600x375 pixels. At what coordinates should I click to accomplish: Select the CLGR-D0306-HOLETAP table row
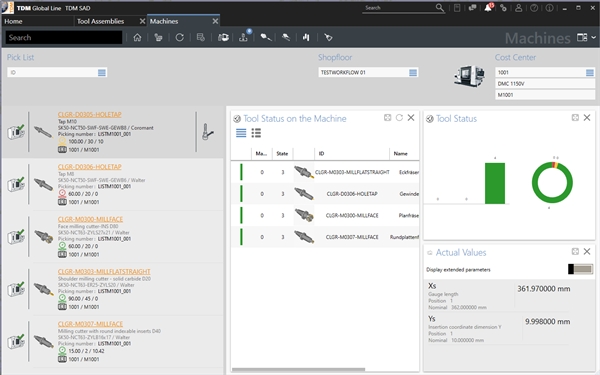(325, 194)
